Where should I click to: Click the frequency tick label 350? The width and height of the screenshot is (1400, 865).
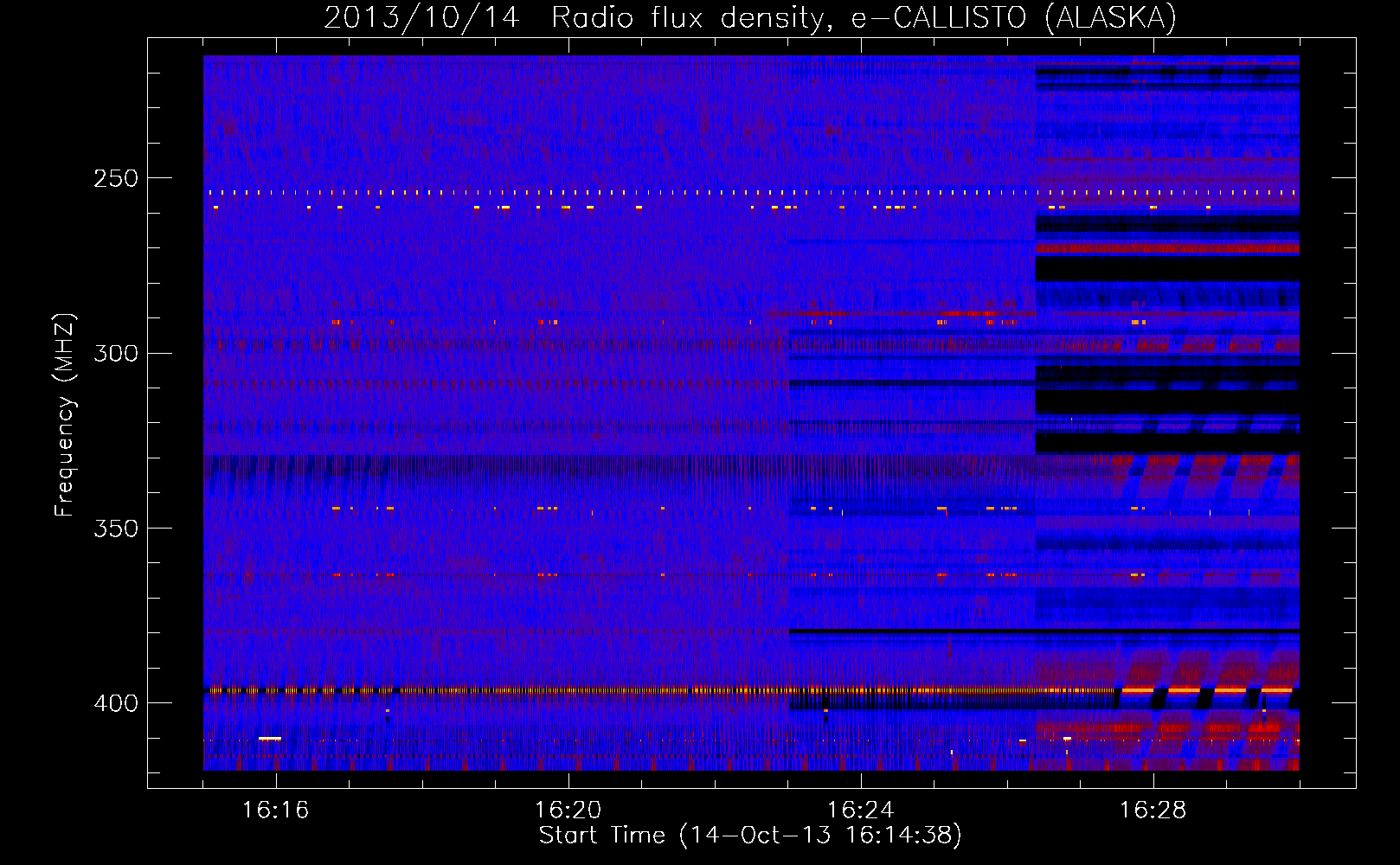tap(116, 529)
